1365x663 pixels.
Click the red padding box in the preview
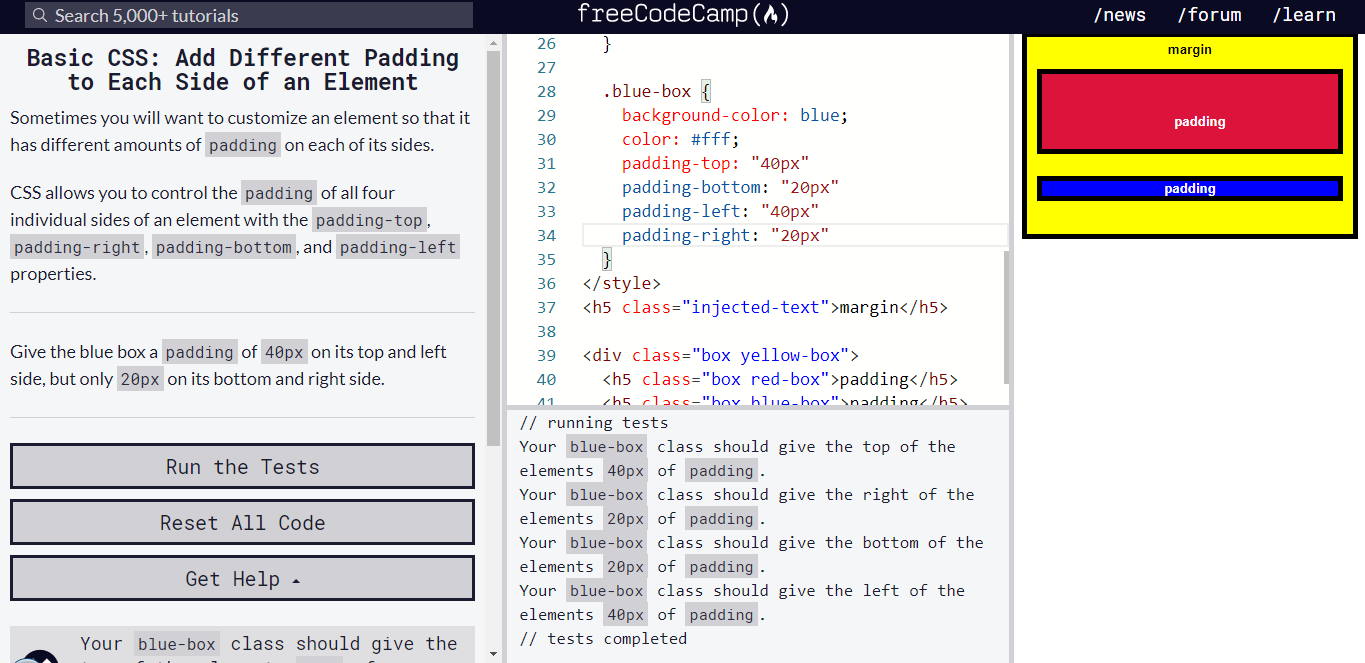(1189, 111)
